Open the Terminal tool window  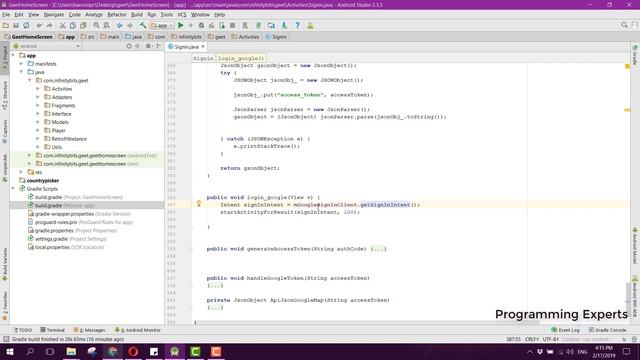[x=53, y=330]
